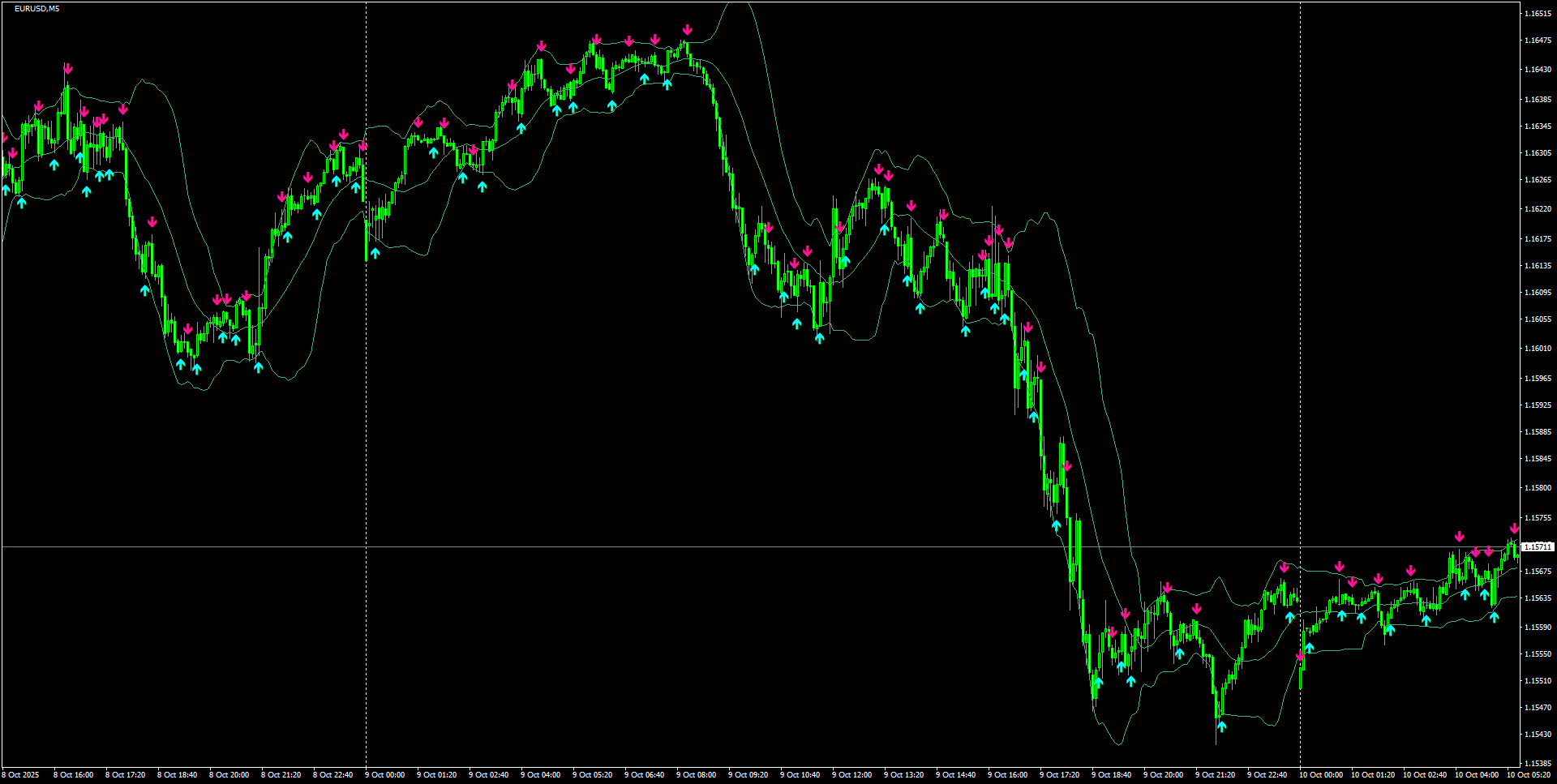Click the 1.16305 price scale label

pos(1538,153)
